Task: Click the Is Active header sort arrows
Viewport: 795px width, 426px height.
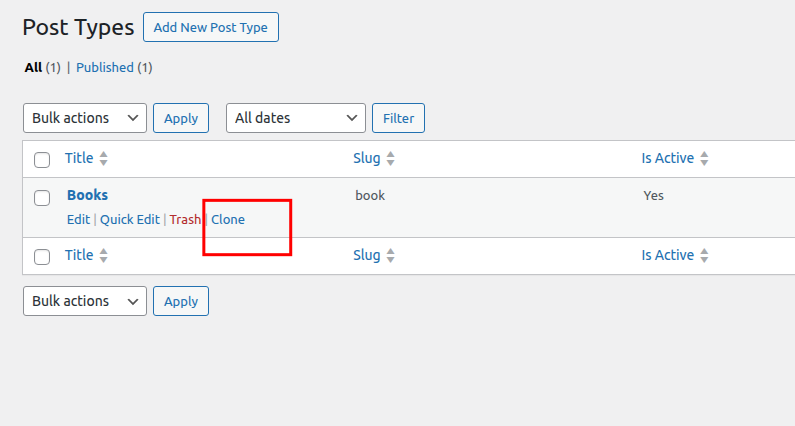Action: point(704,158)
